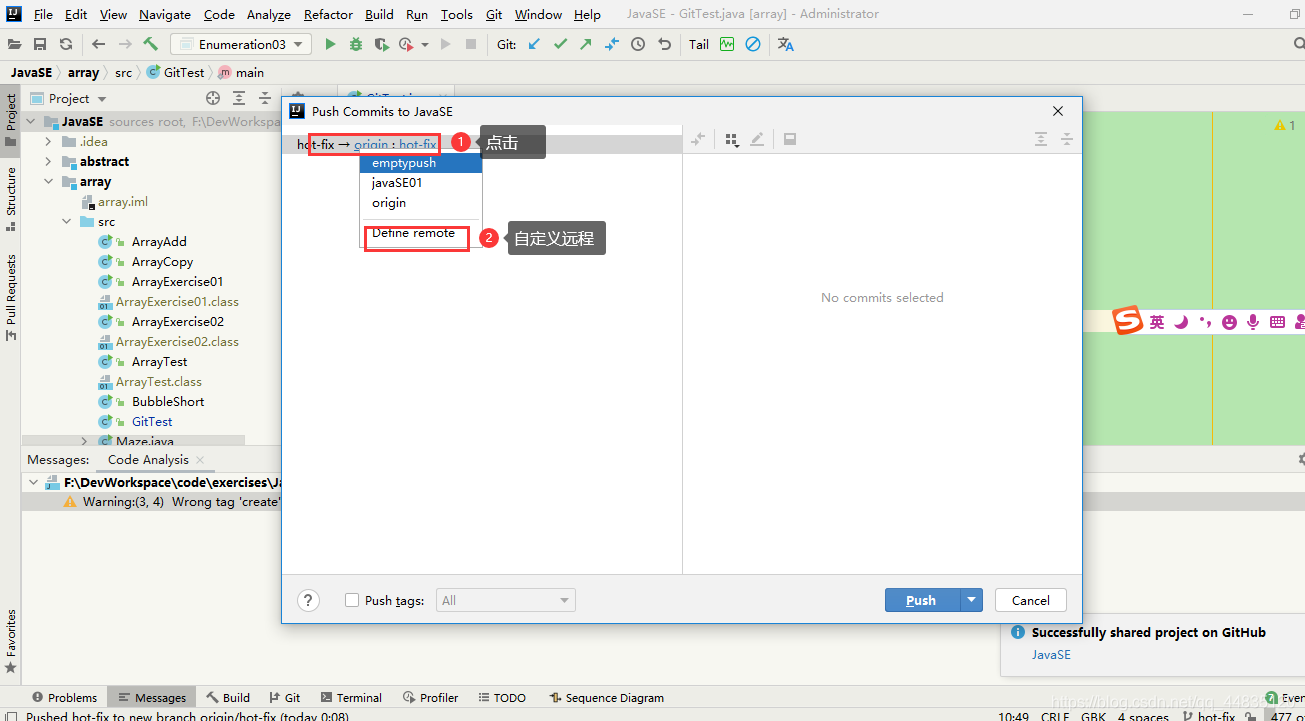Expand the .idea folder
This screenshot has height=721, width=1305.
tap(48, 141)
